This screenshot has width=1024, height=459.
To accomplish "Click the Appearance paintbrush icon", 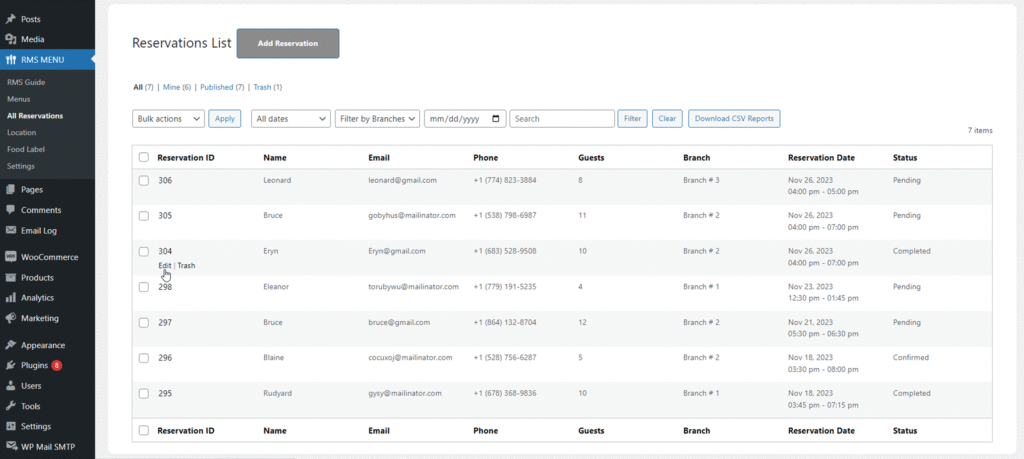I will [x=10, y=345].
